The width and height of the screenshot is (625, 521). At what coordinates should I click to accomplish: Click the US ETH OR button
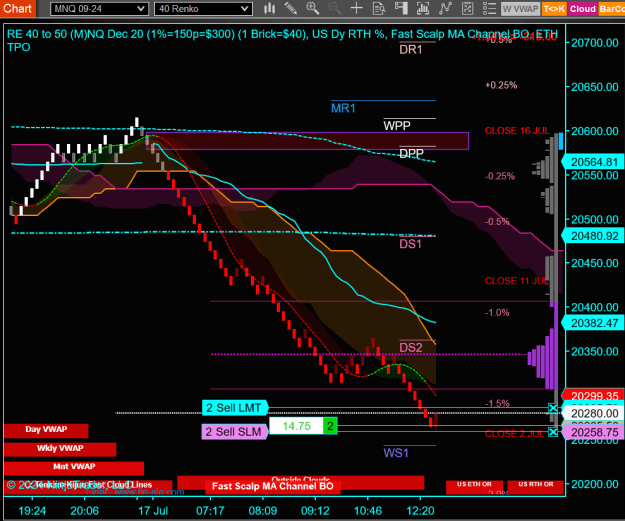474,487
